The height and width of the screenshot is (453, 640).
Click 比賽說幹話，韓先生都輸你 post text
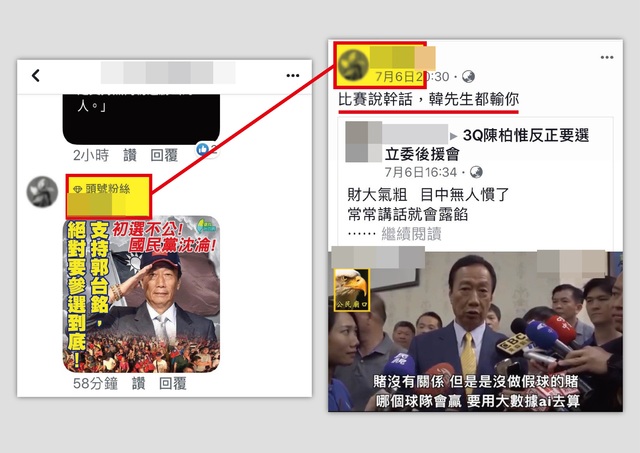coord(429,99)
